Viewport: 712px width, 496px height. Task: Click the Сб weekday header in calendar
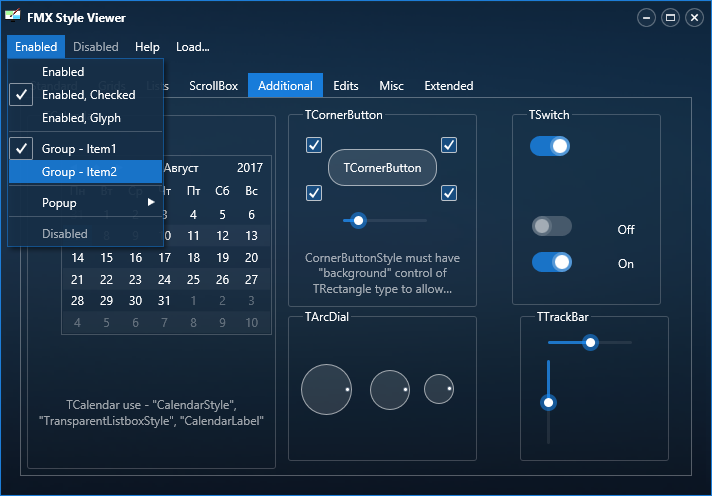(222, 191)
